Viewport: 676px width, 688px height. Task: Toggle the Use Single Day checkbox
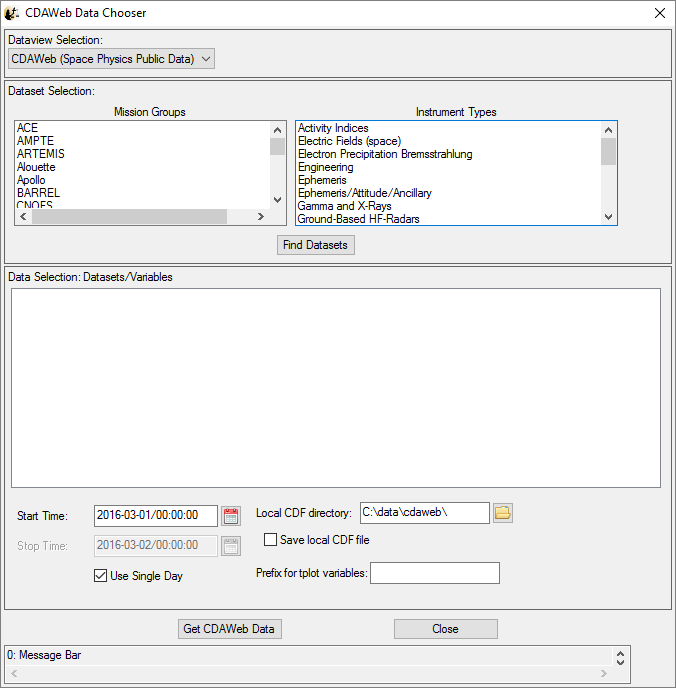100,576
